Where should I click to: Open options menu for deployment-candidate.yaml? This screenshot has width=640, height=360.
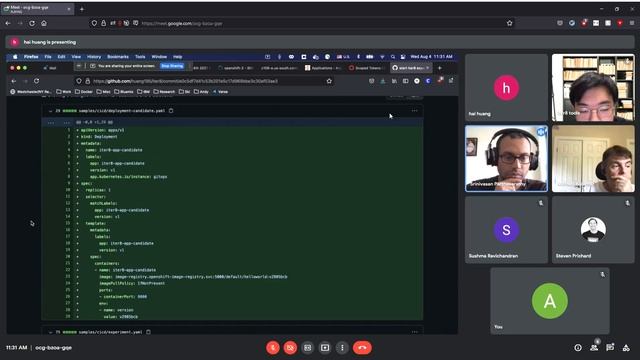point(415,111)
